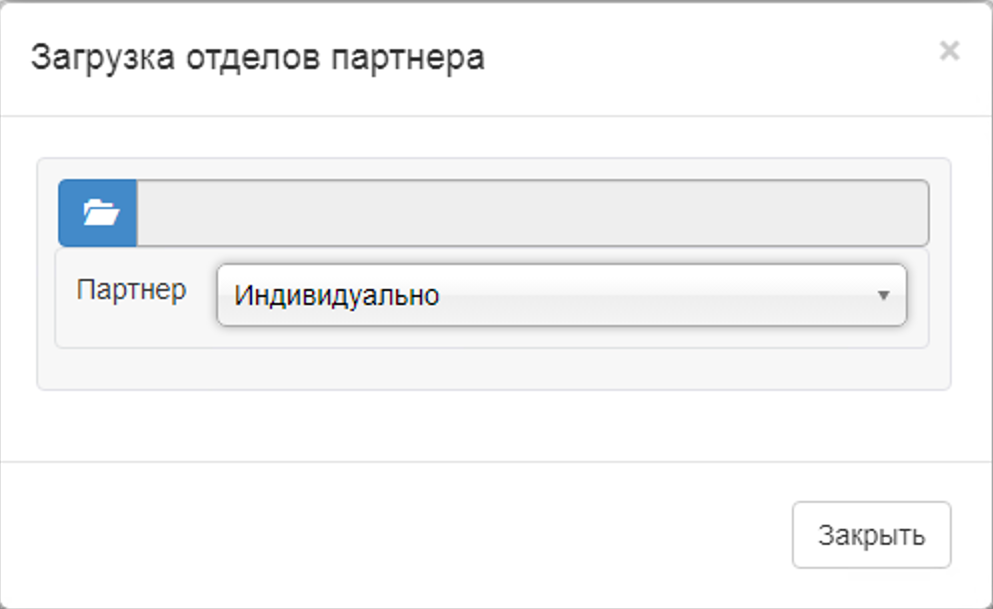Click the upload folder icon above Партнер

(x=98, y=213)
